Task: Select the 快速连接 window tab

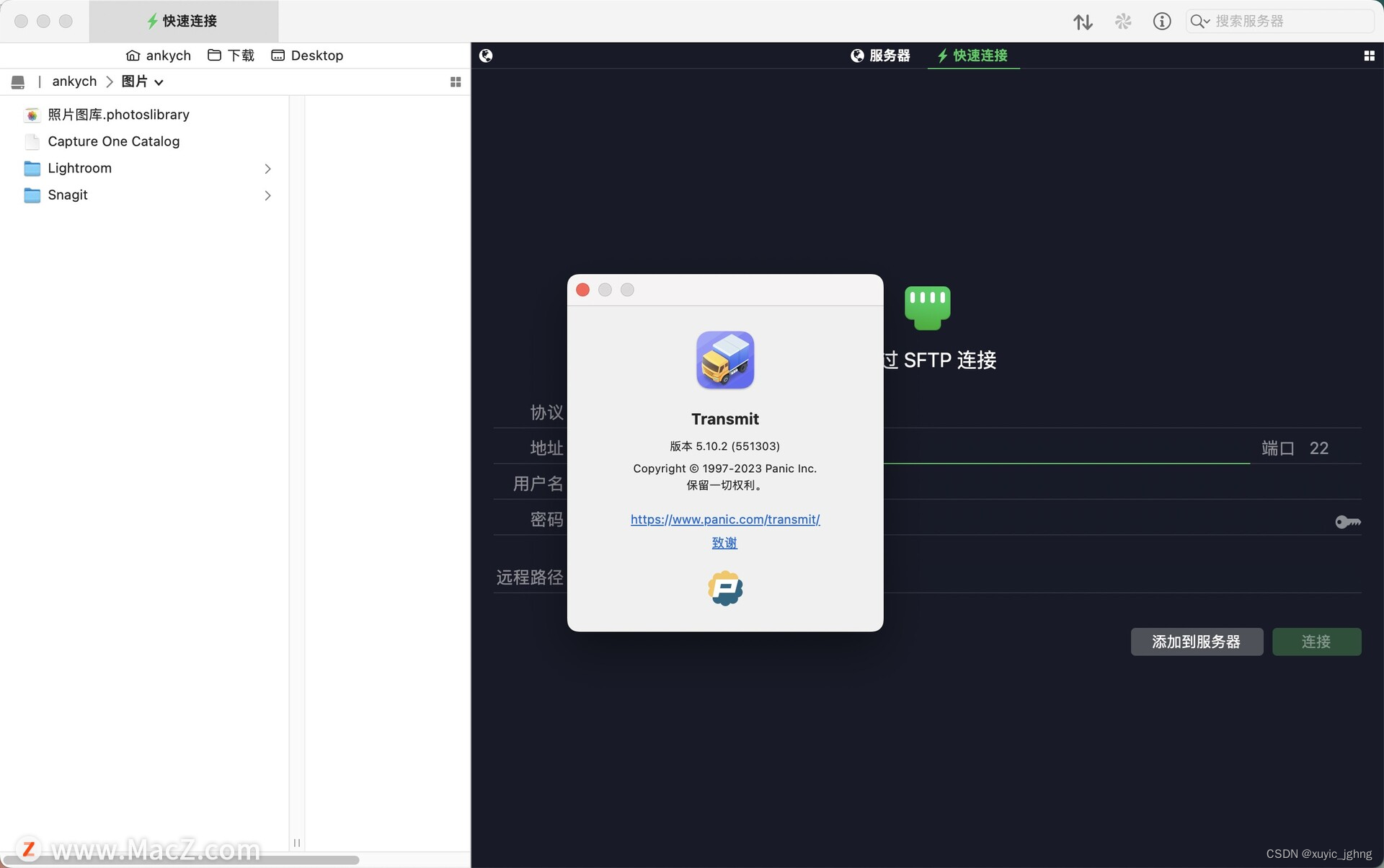Action: [x=183, y=21]
